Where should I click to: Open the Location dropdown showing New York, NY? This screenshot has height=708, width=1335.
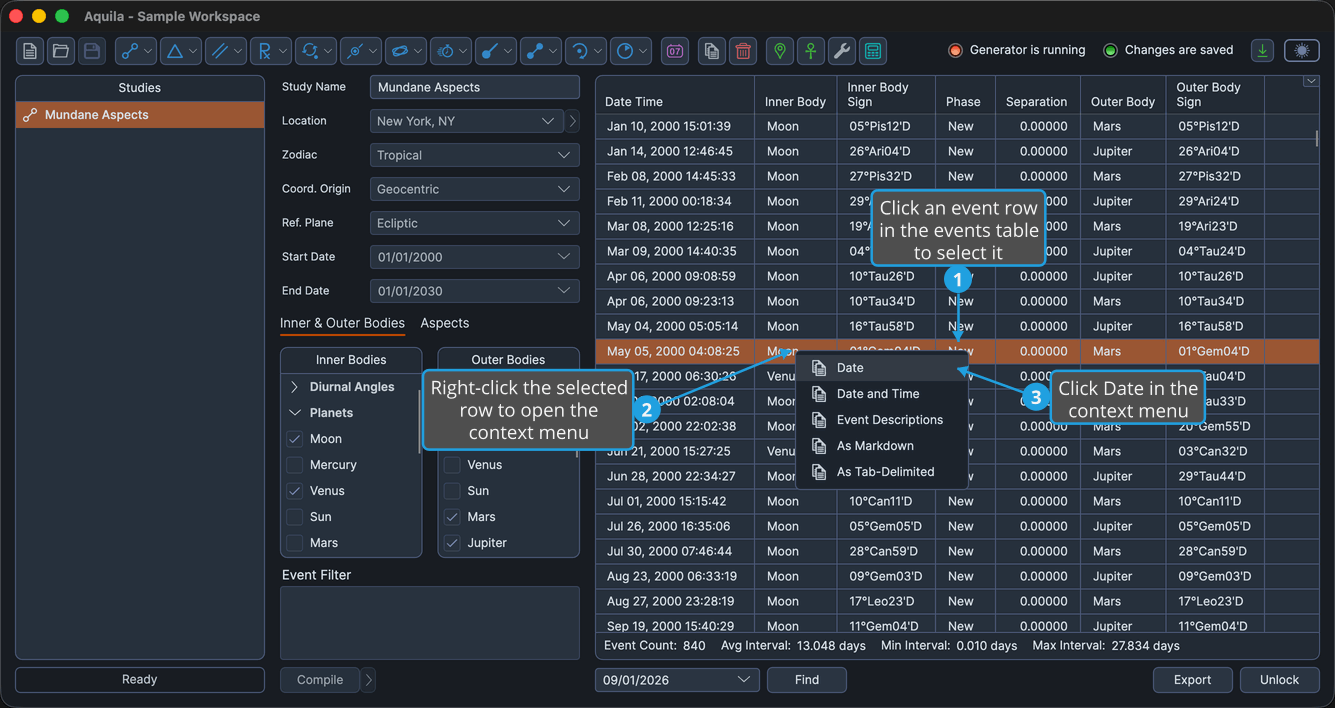click(467, 121)
